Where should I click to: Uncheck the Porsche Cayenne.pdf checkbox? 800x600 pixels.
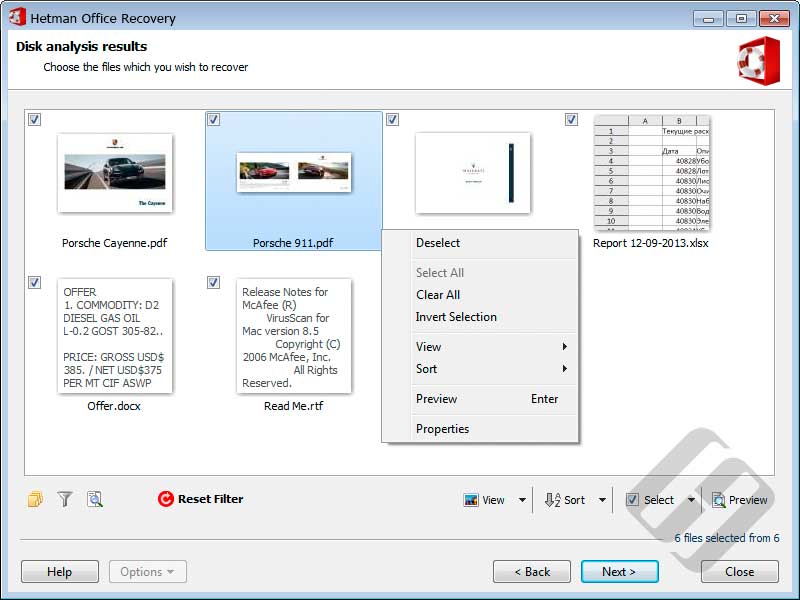[34, 119]
